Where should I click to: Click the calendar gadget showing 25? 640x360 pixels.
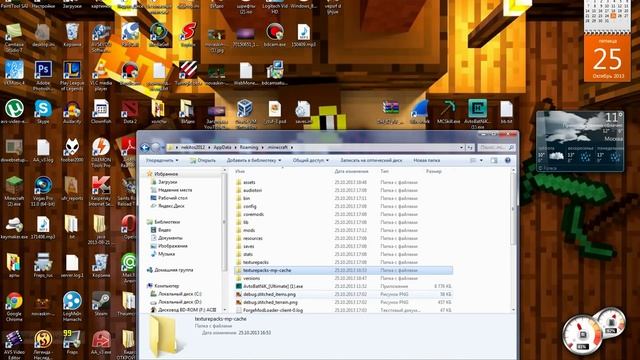pos(607,57)
